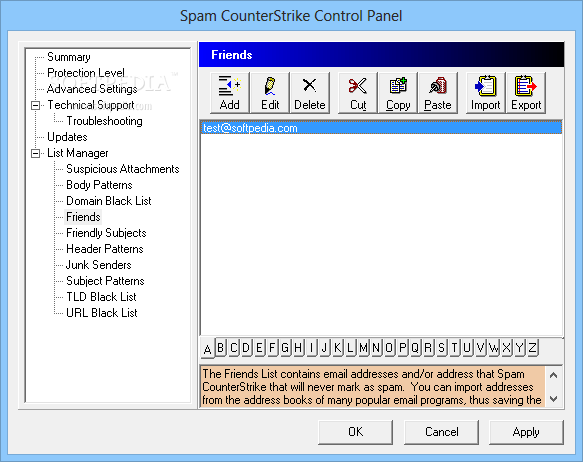
Task: Click the Edit pencil icon
Action: click(270, 93)
